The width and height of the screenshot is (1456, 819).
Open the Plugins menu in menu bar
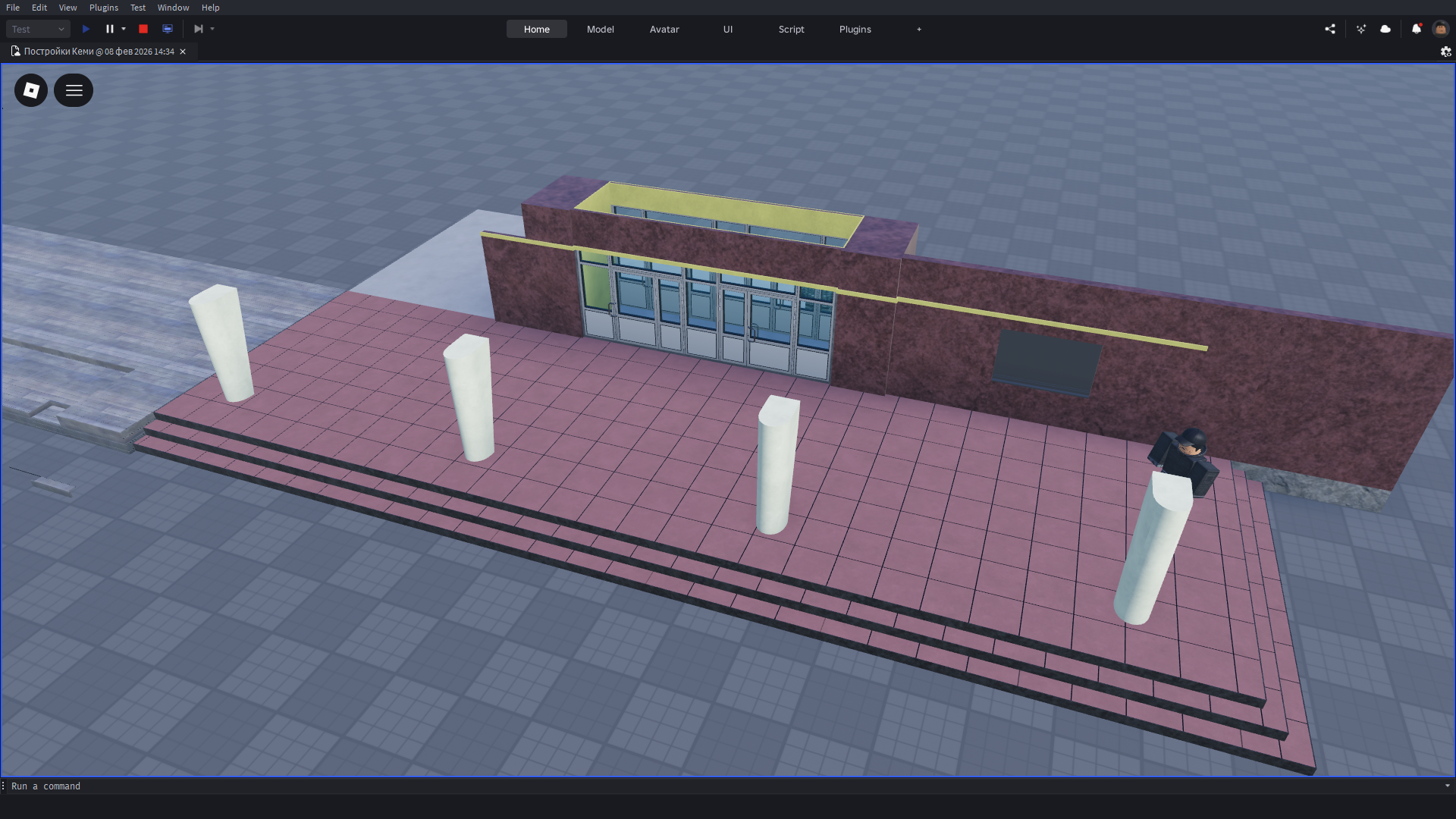tap(104, 8)
